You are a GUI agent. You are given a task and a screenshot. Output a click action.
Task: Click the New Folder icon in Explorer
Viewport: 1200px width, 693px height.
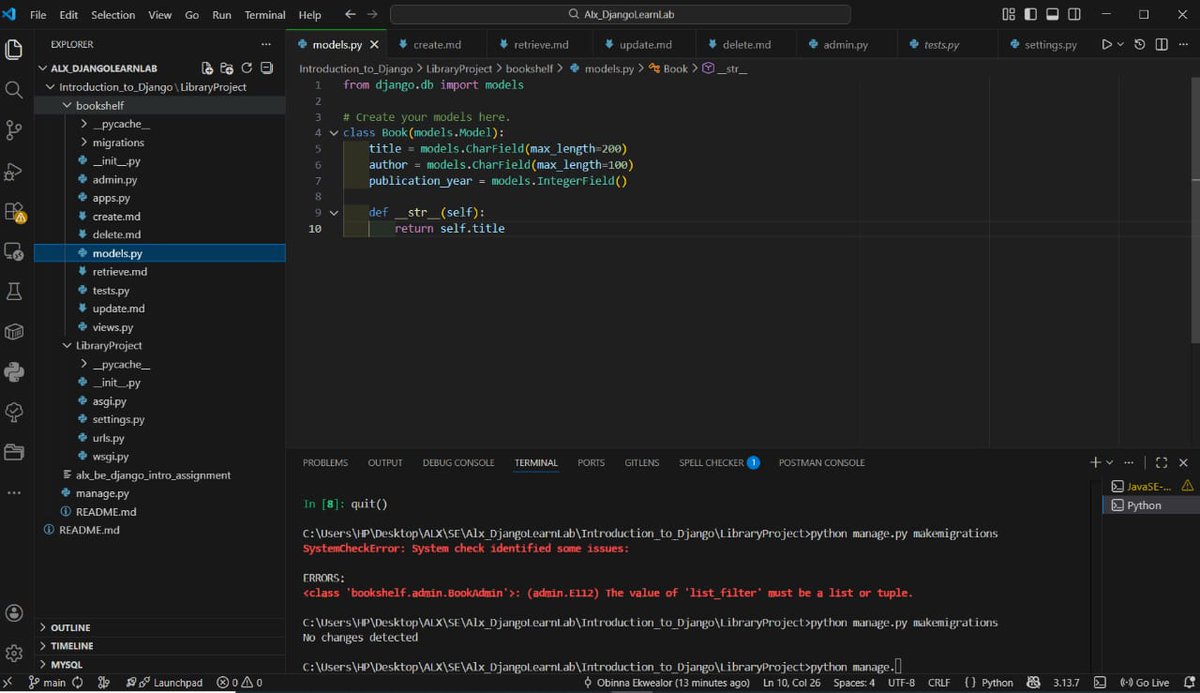point(227,68)
